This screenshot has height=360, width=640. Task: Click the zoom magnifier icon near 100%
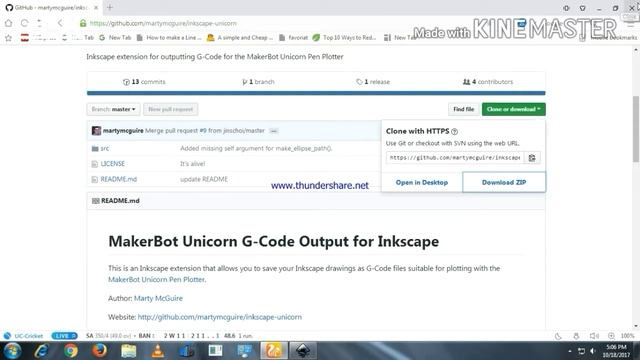[611, 336]
